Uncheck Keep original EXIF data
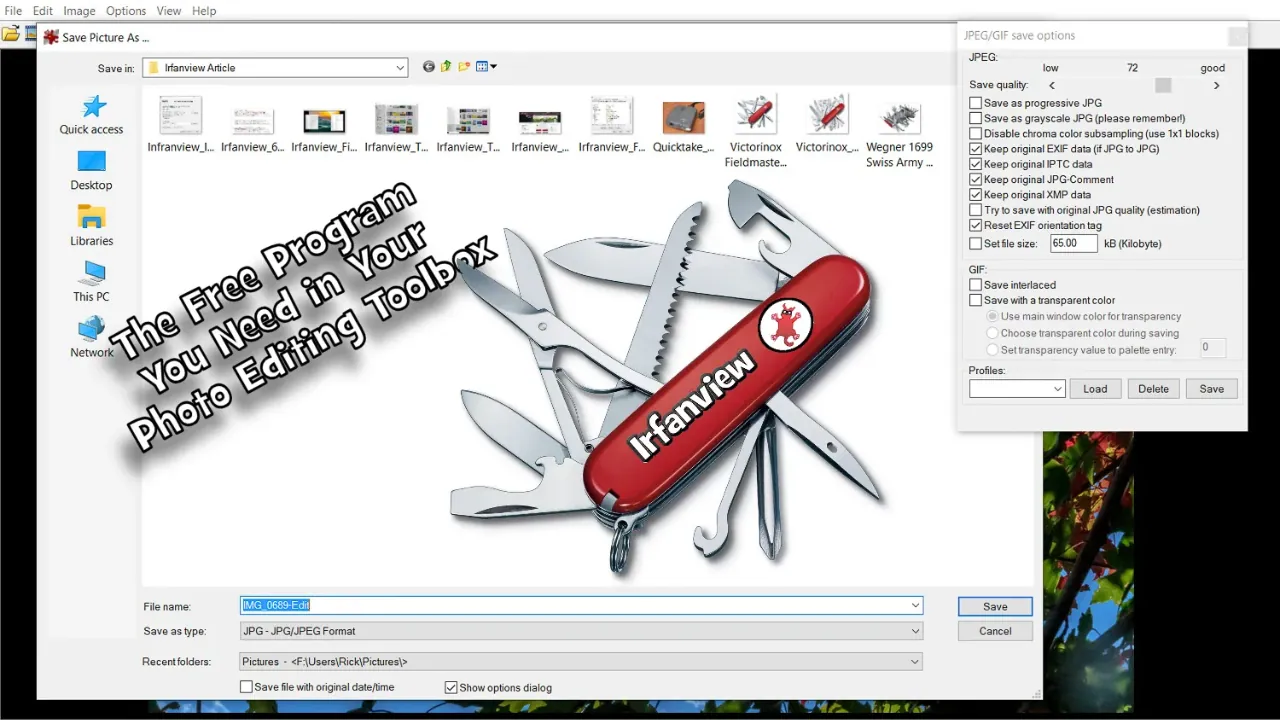Viewport: 1280px width, 720px height. pos(976,149)
